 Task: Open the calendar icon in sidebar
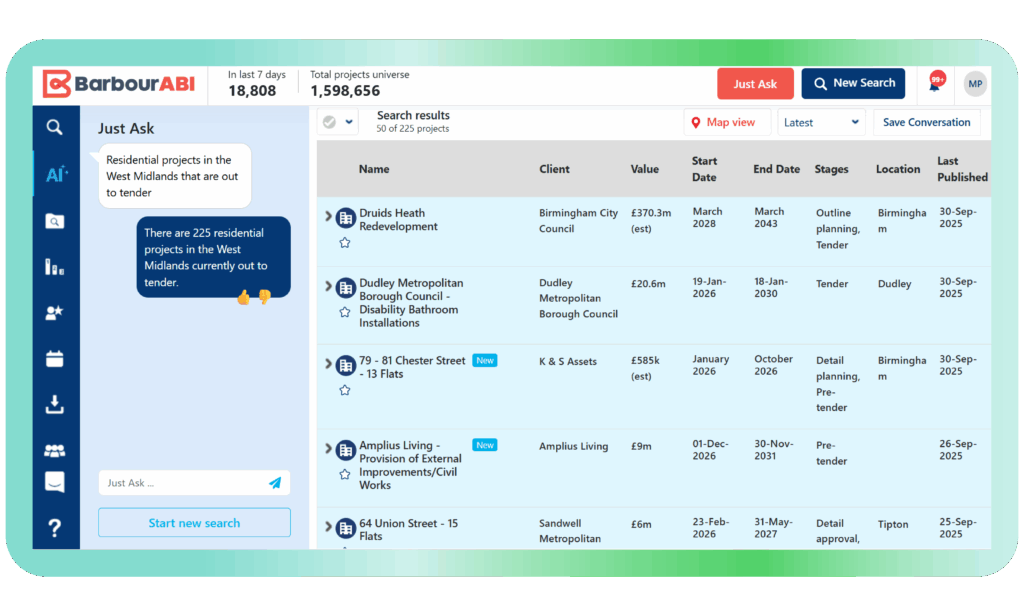(x=55, y=359)
